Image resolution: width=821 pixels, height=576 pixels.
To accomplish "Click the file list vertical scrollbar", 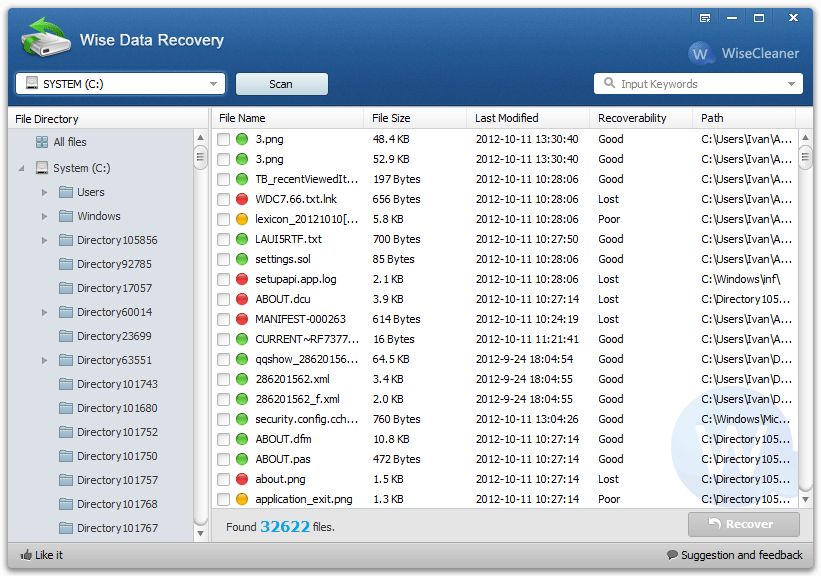I will pos(805,320).
